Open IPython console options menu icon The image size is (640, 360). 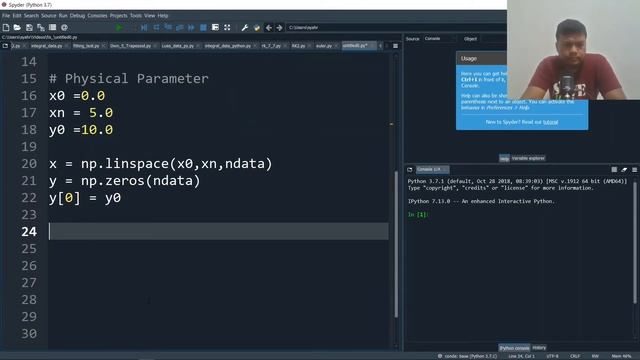click(634, 169)
